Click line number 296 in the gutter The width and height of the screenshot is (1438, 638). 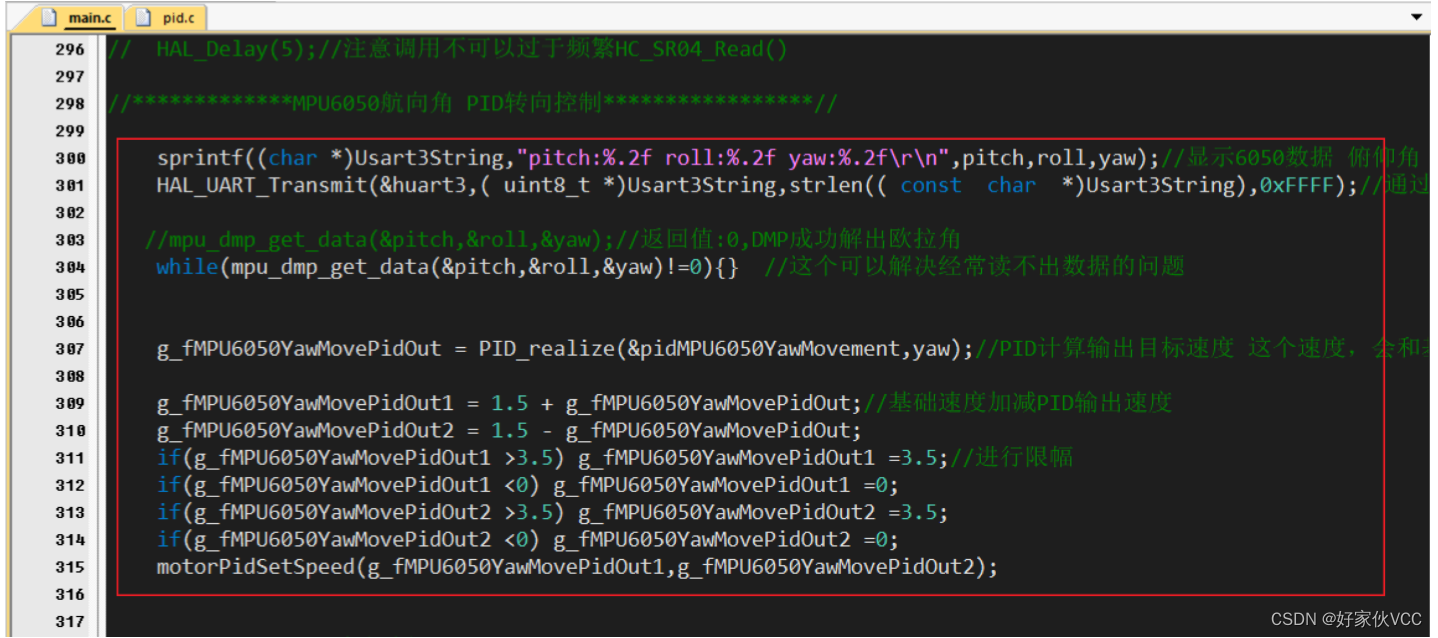pyautogui.click(x=70, y=49)
